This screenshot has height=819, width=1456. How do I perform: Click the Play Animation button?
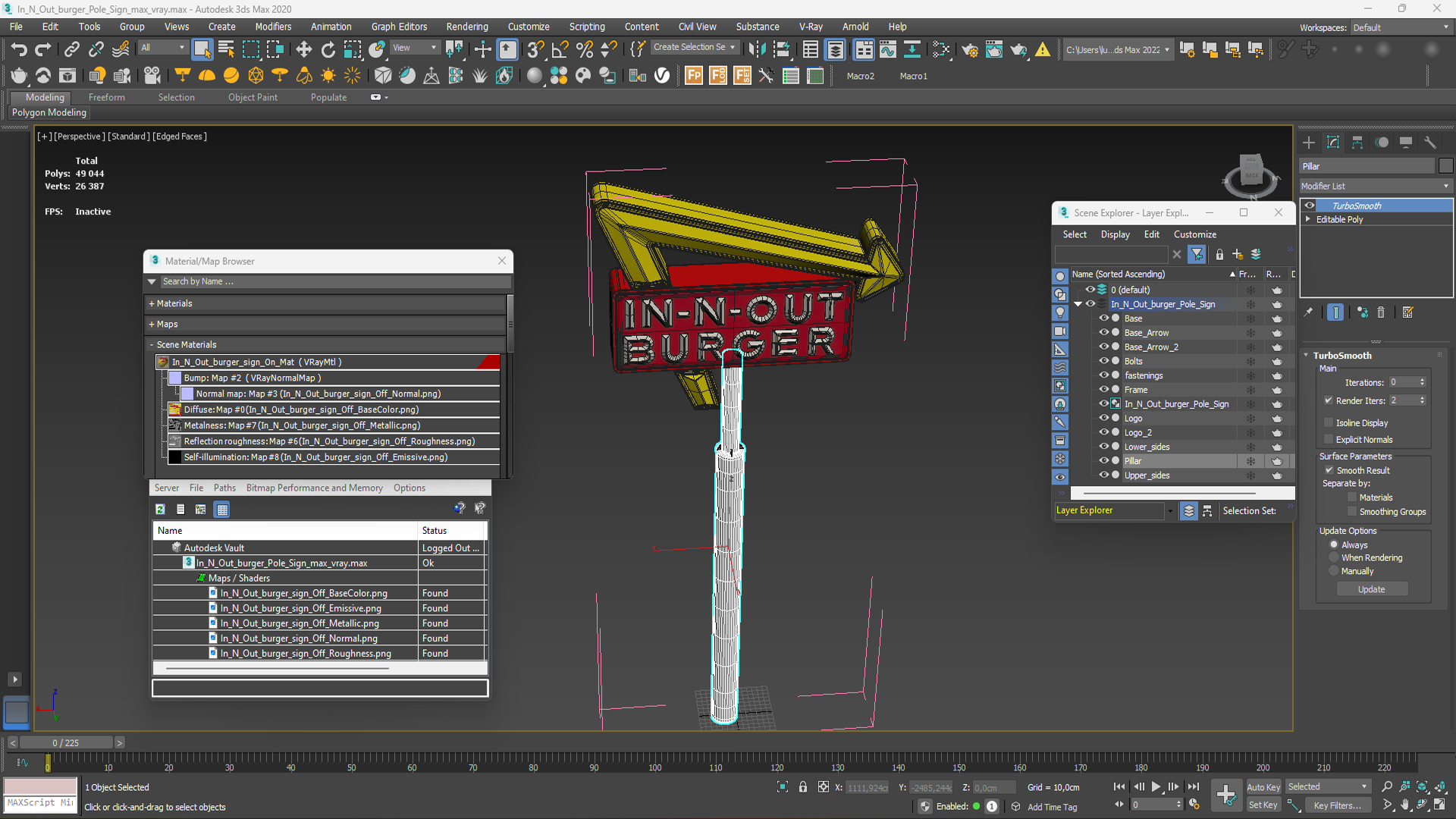1156,787
